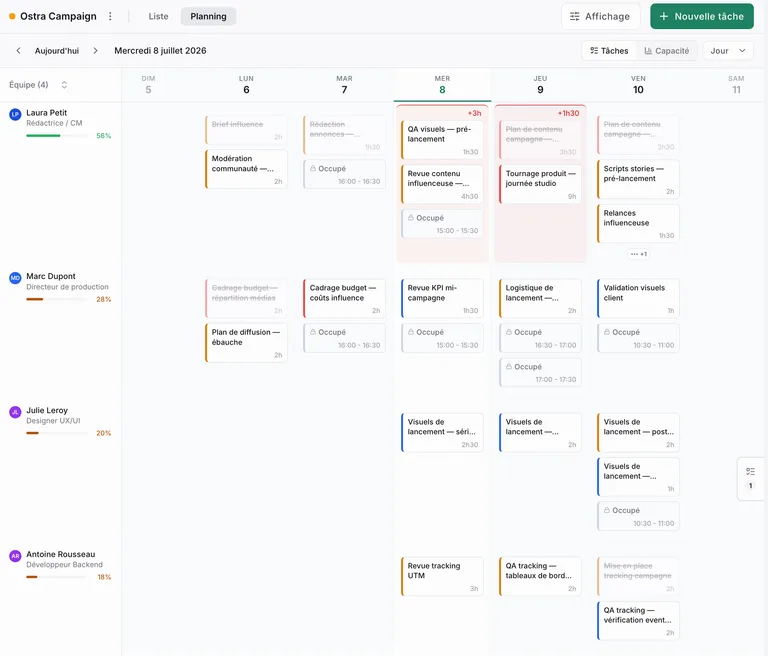Viewport: 768px width, 656px height.
Task: Go to previous period arrow
Action: pos(18,50)
